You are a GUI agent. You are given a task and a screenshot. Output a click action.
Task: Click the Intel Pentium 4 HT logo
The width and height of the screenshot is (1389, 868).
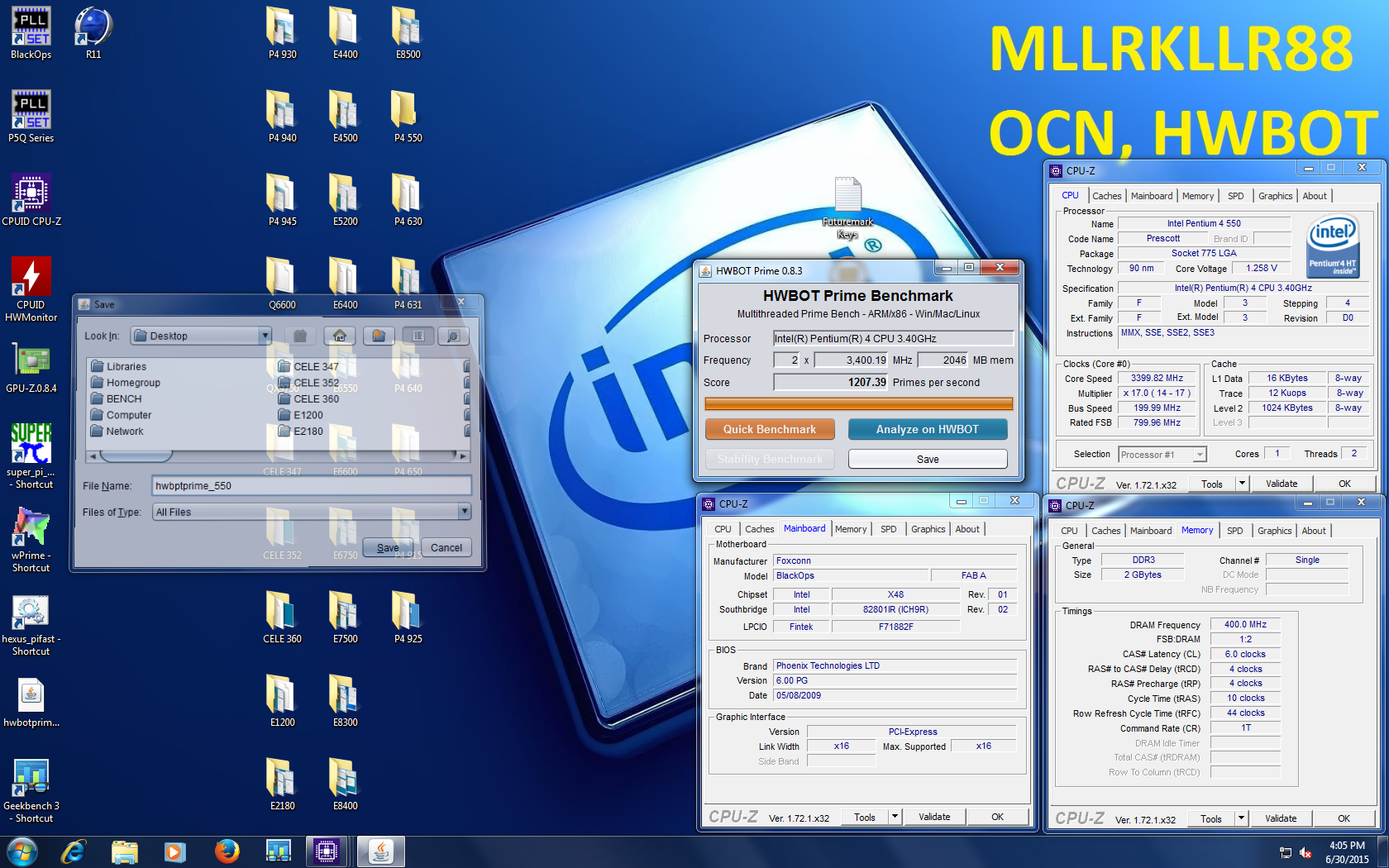click(1333, 246)
